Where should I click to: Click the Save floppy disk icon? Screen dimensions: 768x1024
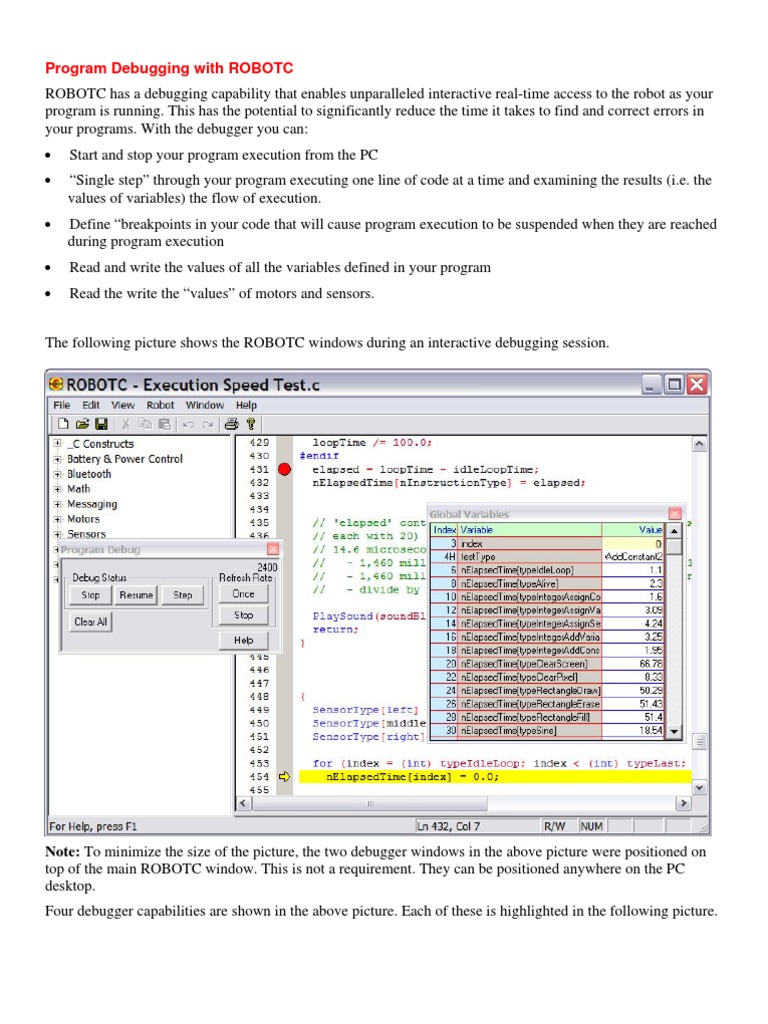pos(101,424)
